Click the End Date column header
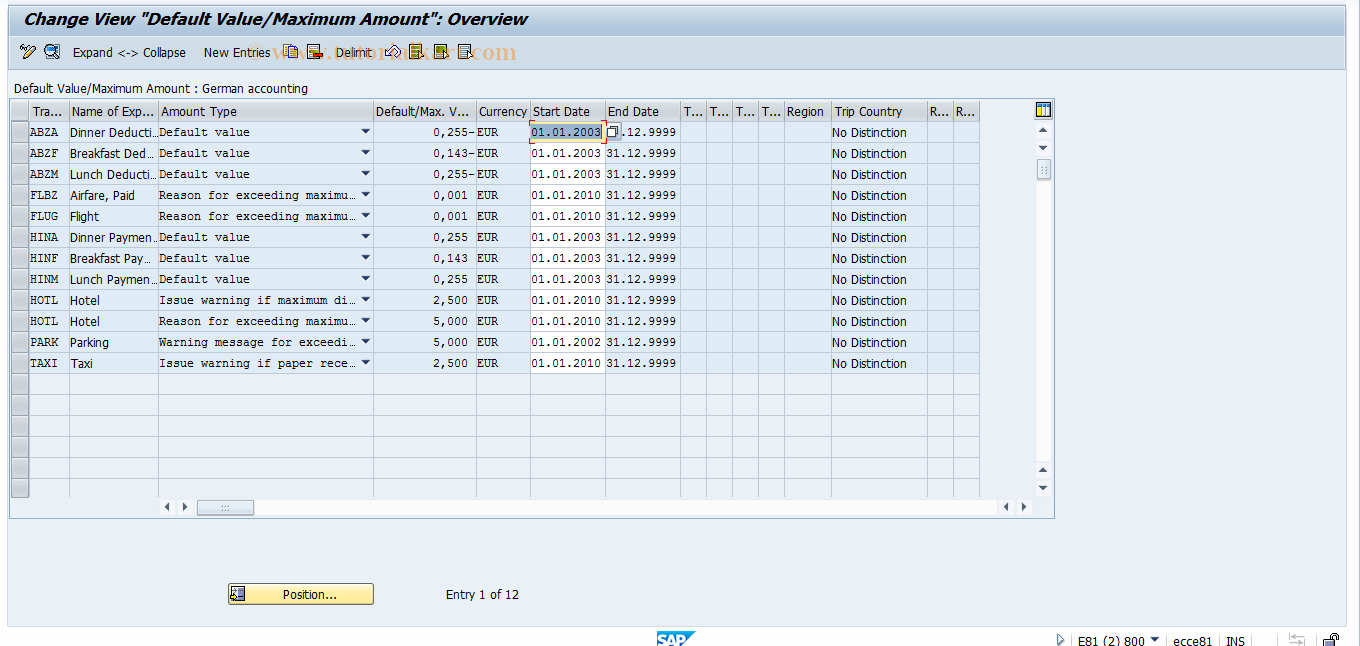 (x=642, y=111)
